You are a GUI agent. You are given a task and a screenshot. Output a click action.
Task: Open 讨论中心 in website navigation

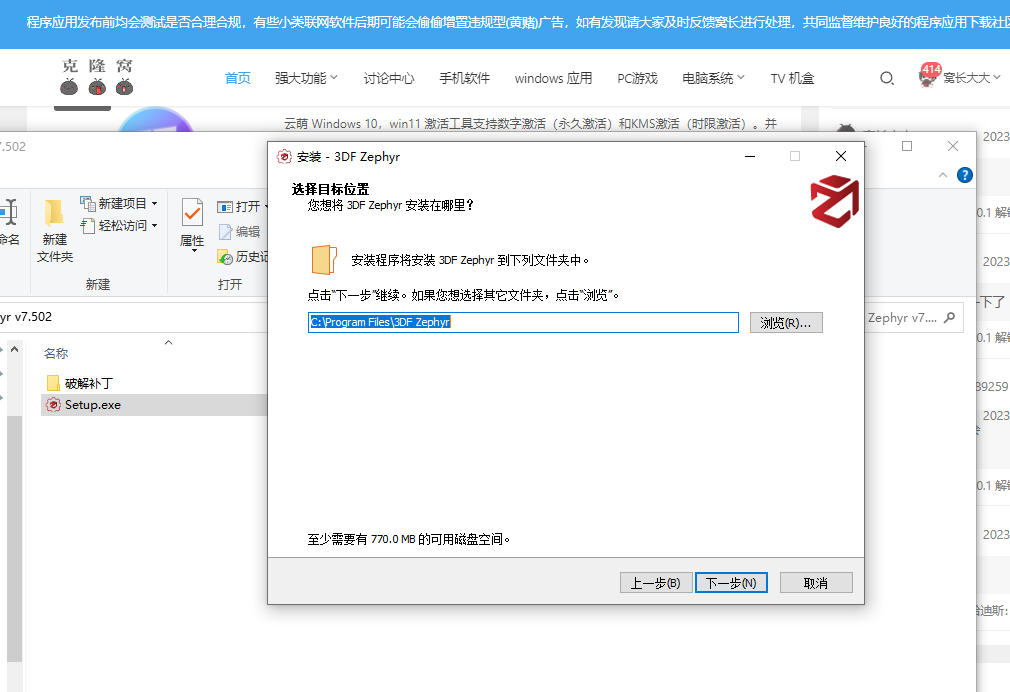(x=389, y=78)
